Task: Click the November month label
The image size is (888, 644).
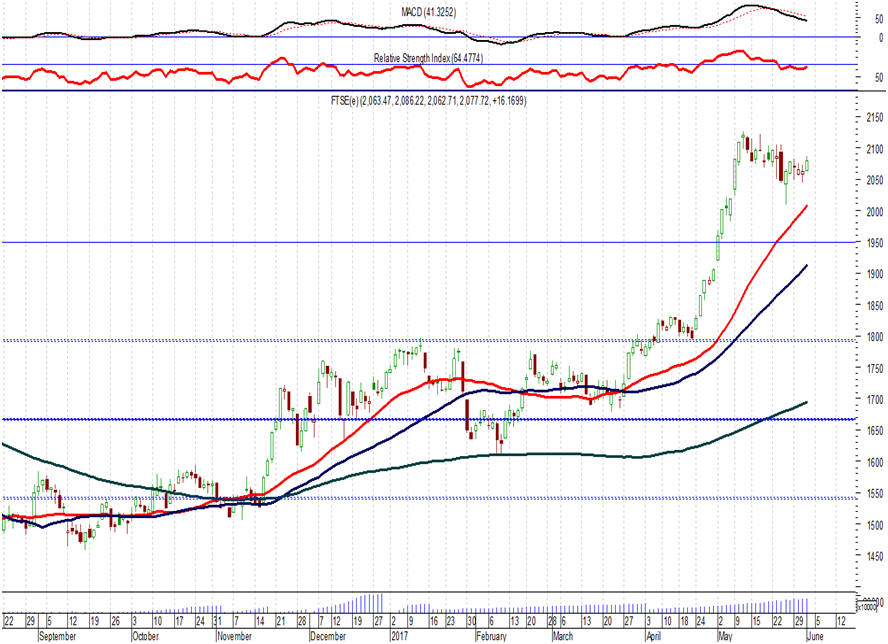Action: (234, 637)
